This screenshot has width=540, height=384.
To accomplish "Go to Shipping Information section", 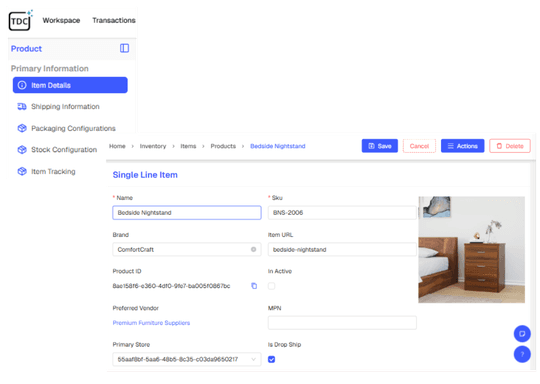I will tap(65, 107).
